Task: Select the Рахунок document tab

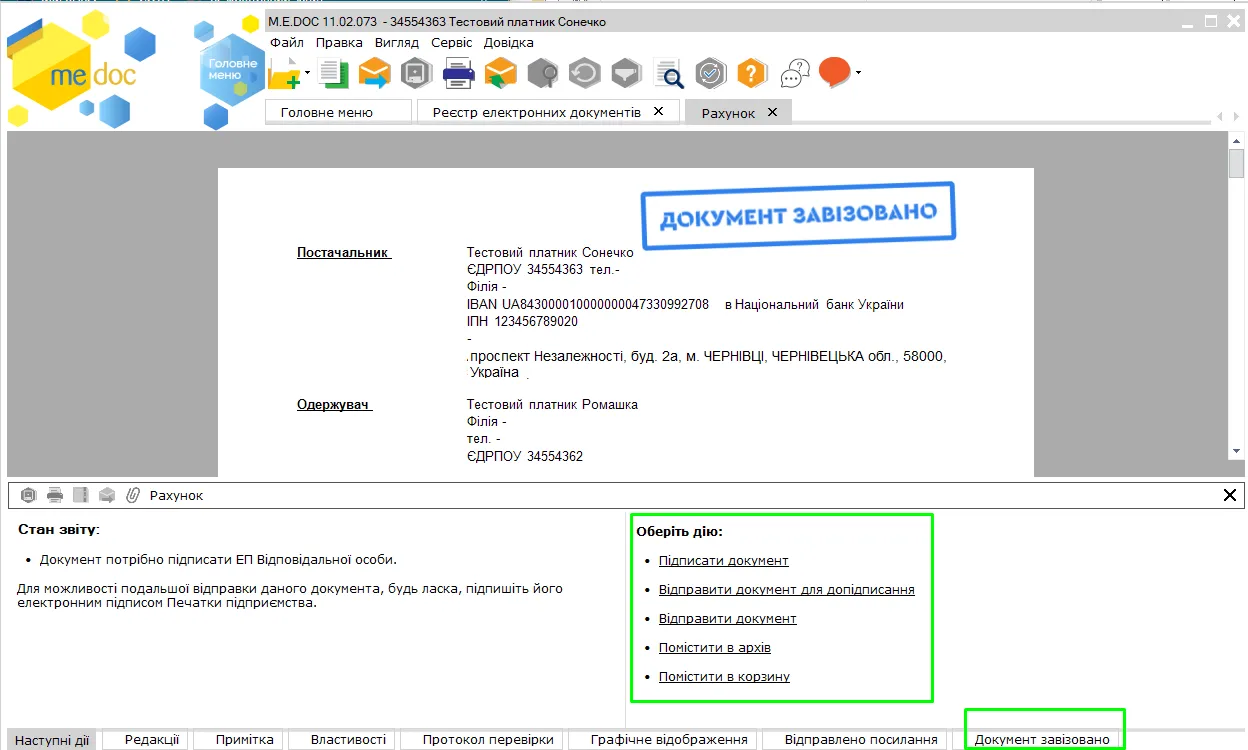Action: [x=738, y=113]
